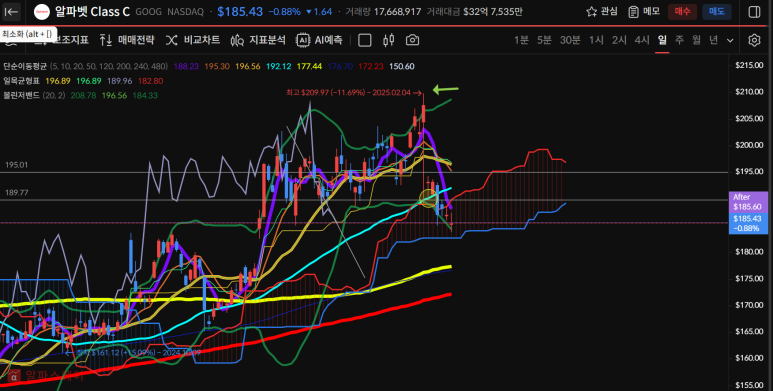Screen dimensions: 773x391
Task: Click the Ichimoku value 189.96
Action: coord(119,81)
